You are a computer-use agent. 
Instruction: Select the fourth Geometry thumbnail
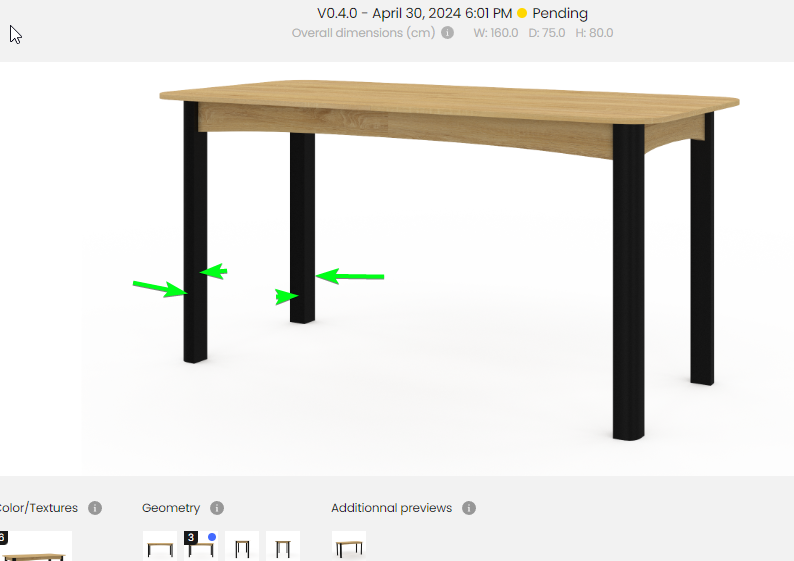pyautogui.click(x=283, y=546)
